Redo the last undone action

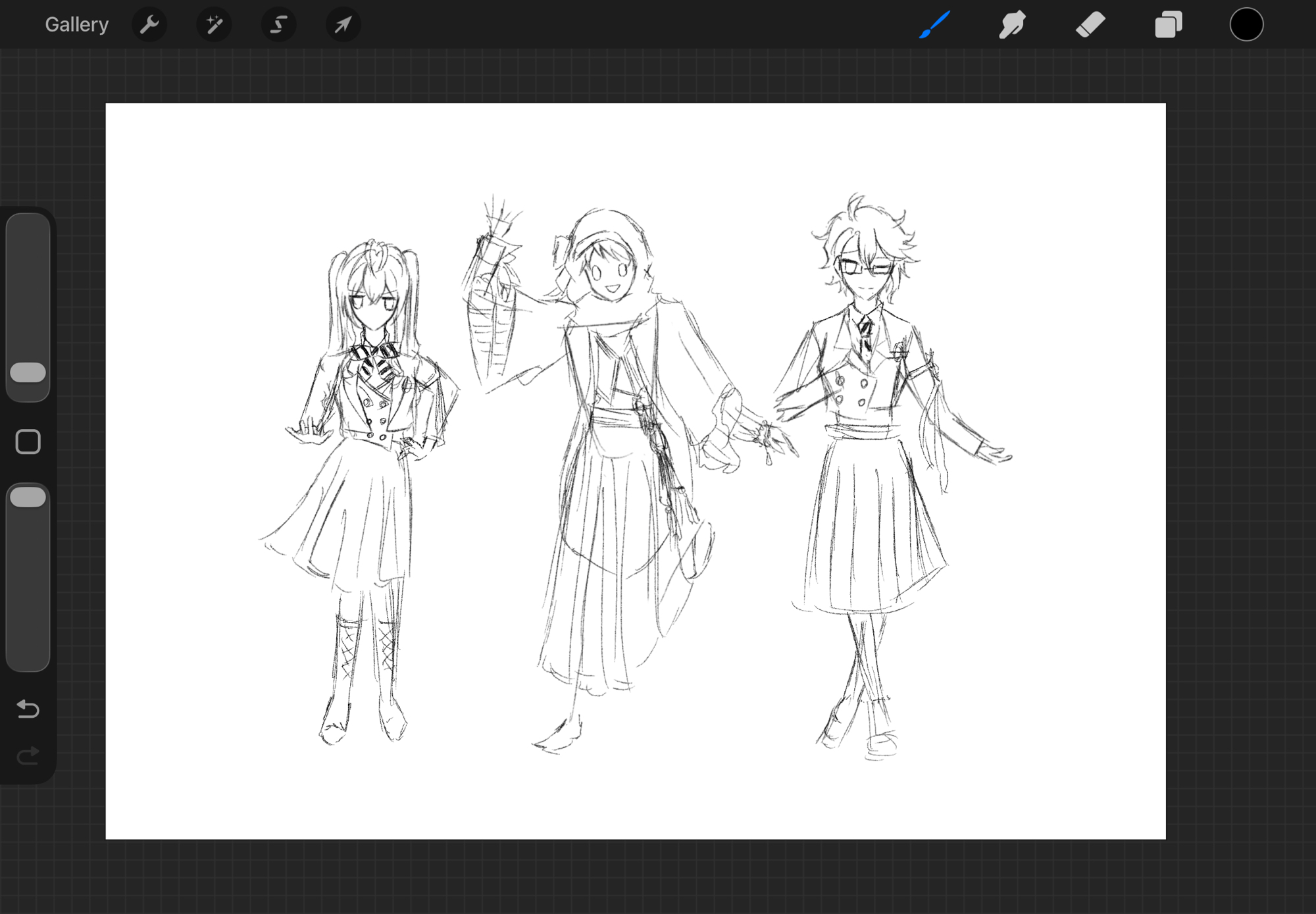click(28, 755)
